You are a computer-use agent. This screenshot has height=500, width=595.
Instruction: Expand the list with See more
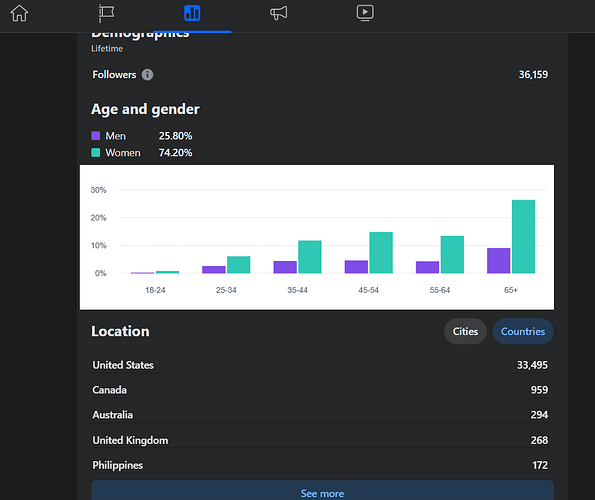pyautogui.click(x=323, y=491)
